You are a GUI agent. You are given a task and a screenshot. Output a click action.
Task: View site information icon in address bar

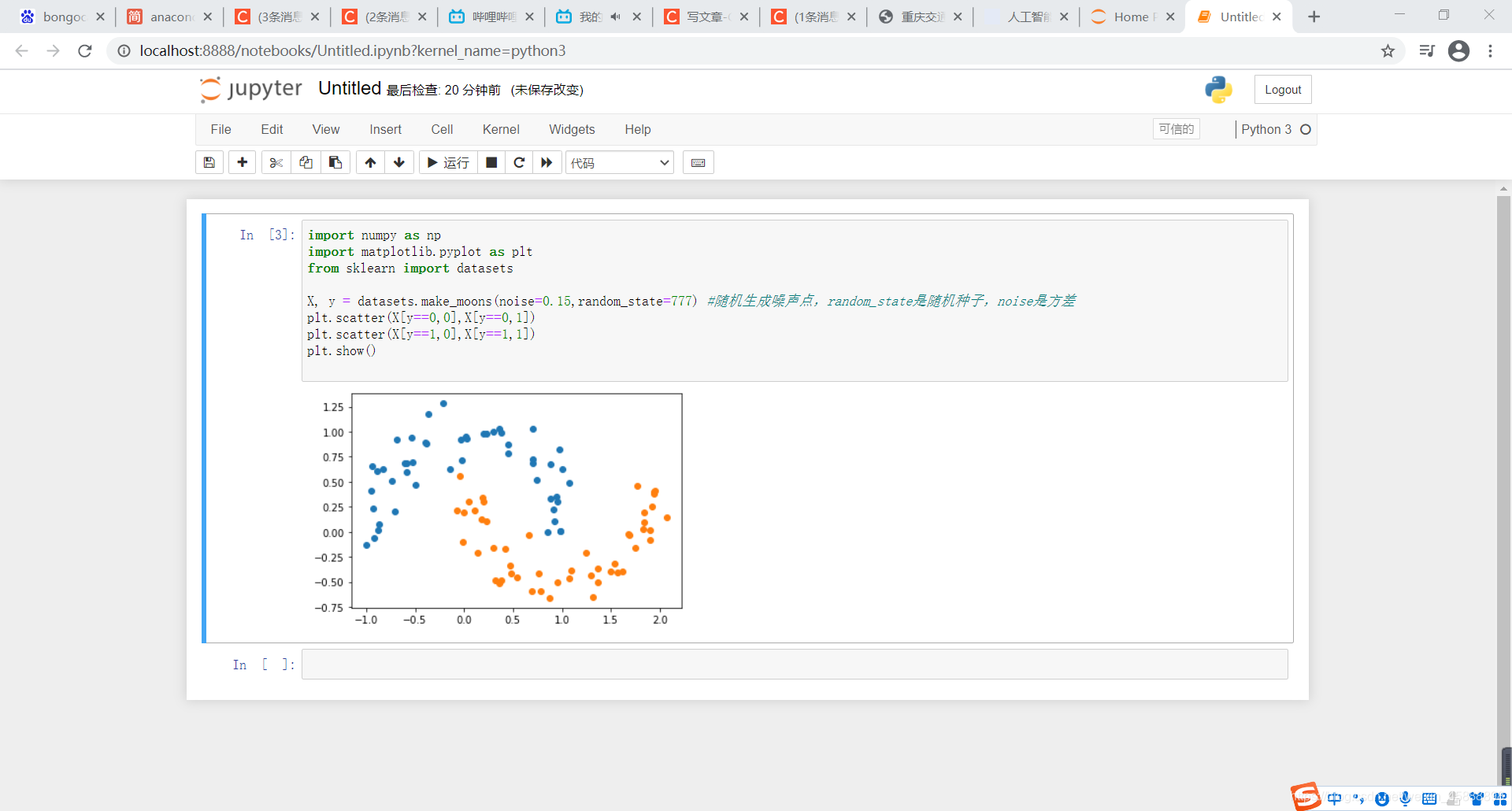point(124,50)
